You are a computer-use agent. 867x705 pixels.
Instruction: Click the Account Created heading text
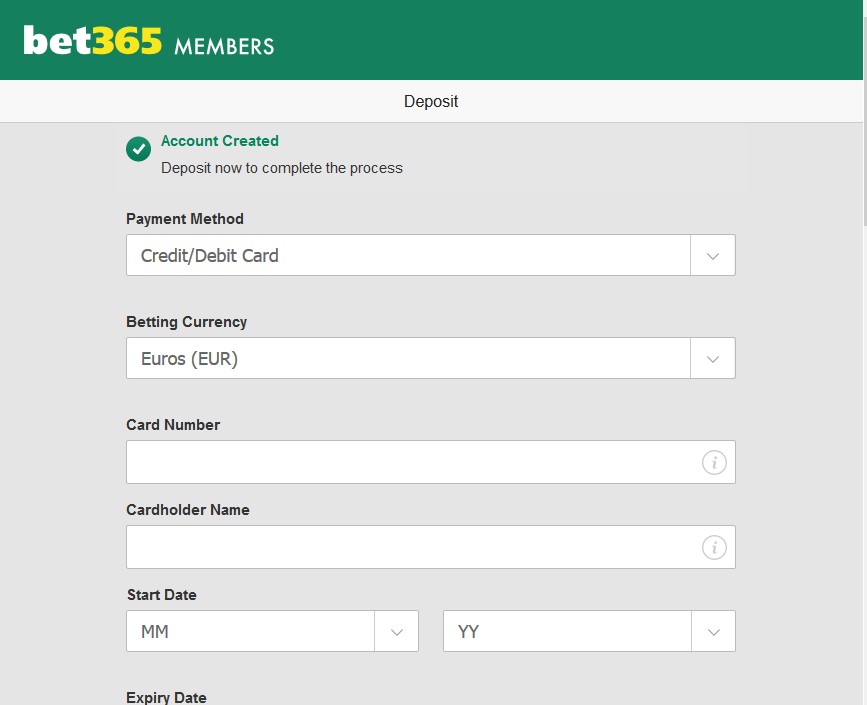(x=220, y=141)
